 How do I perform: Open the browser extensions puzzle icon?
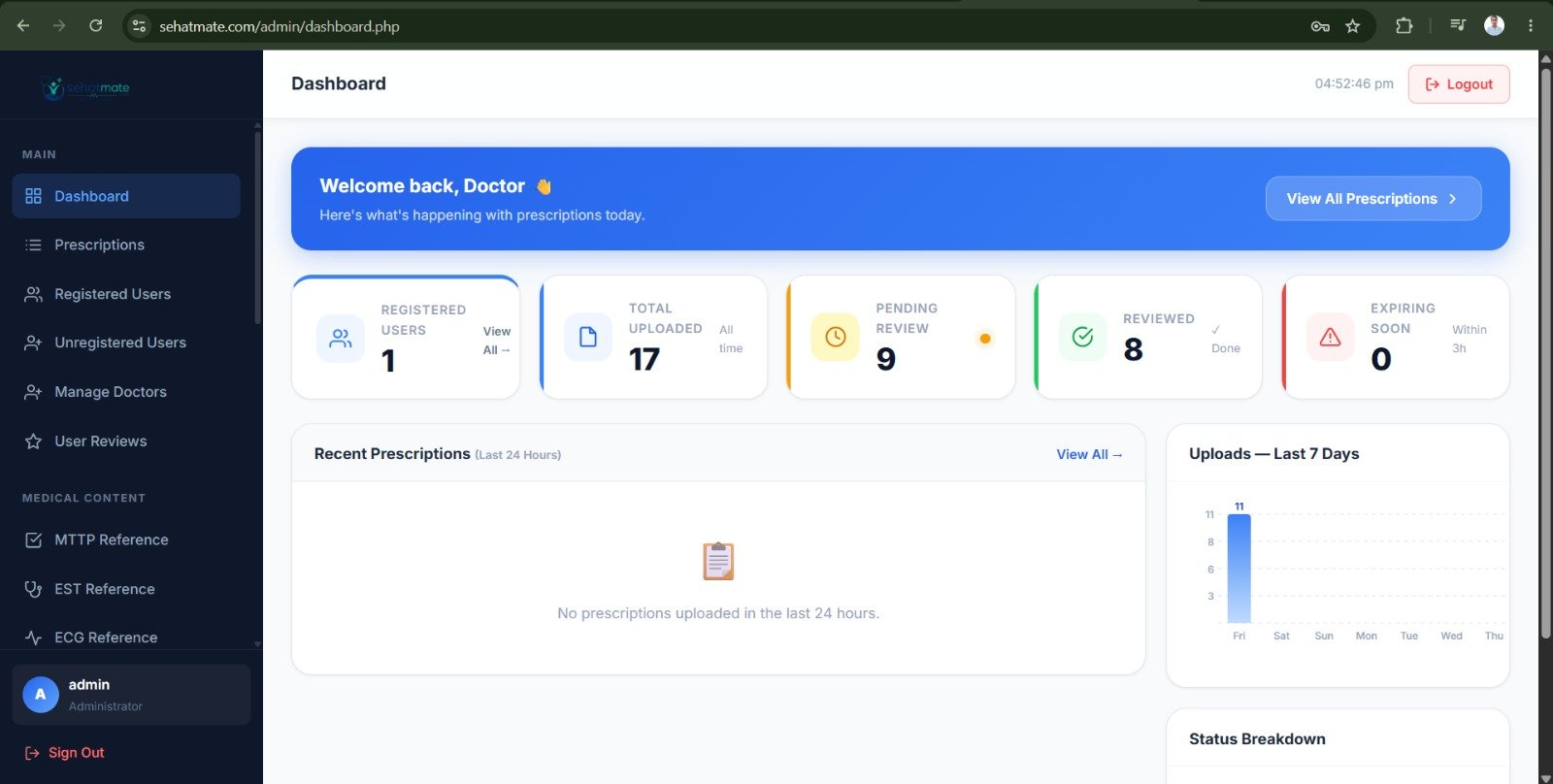[1404, 26]
